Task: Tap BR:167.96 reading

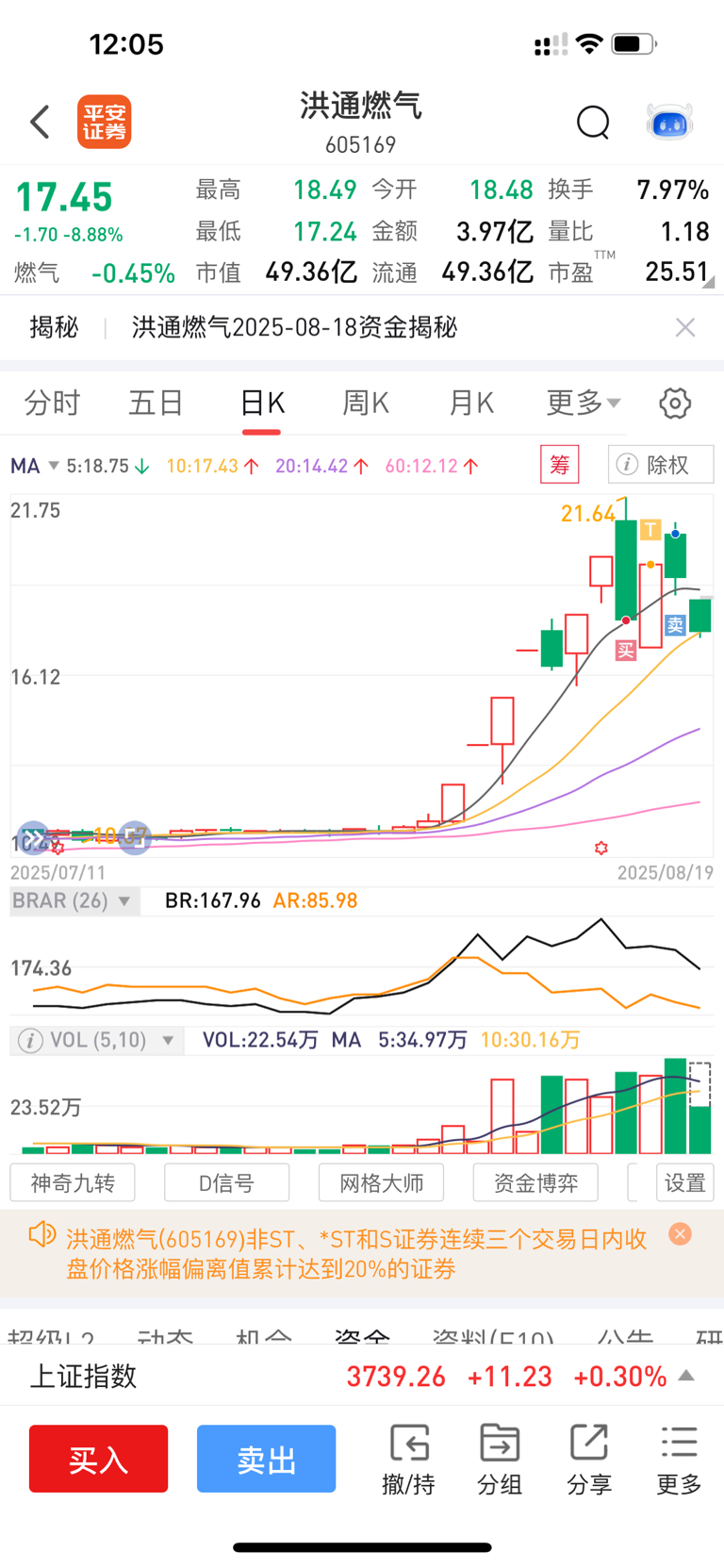Action: 212,900
